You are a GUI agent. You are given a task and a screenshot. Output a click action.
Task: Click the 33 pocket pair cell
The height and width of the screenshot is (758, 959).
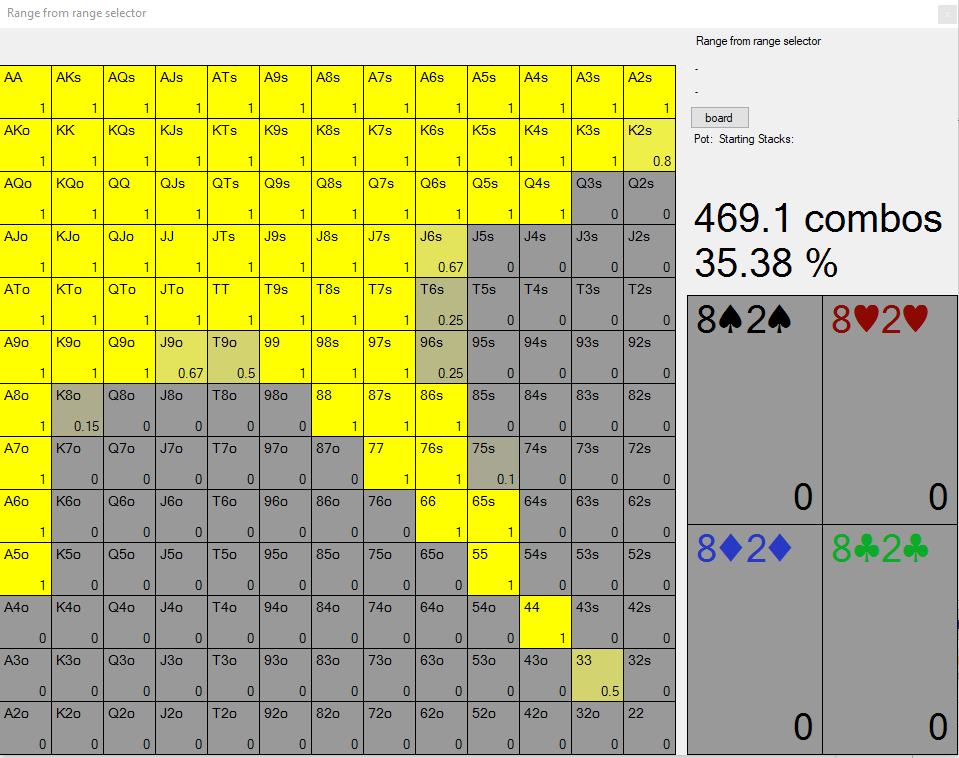point(598,675)
